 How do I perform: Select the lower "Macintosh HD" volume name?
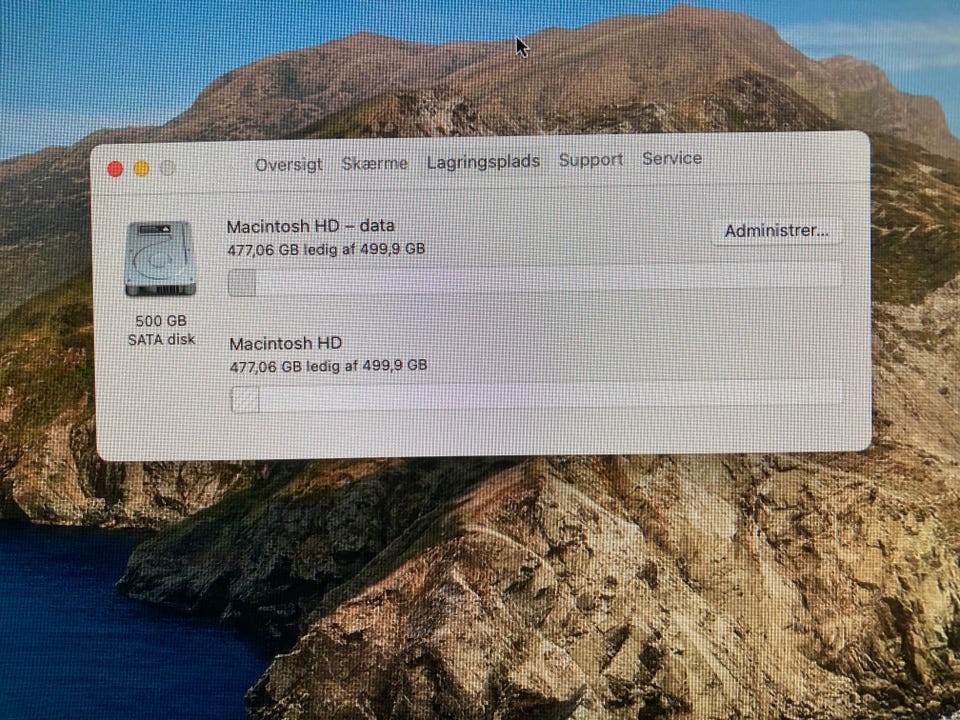pyautogui.click(x=285, y=343)
